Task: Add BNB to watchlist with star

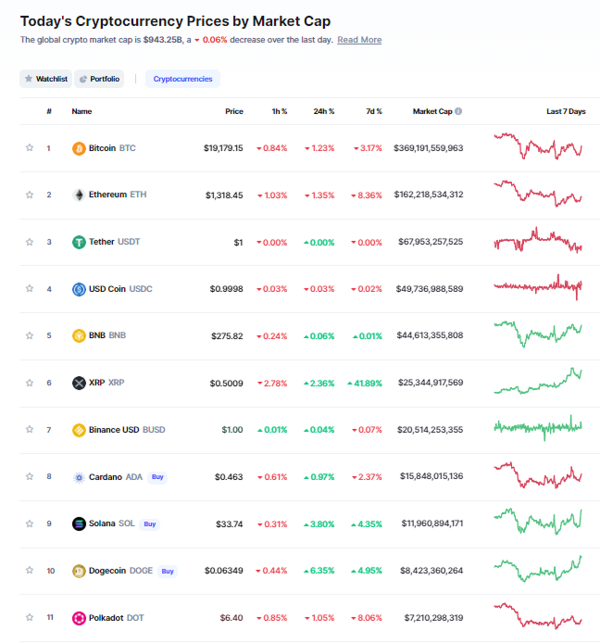Action: (30, 335)
